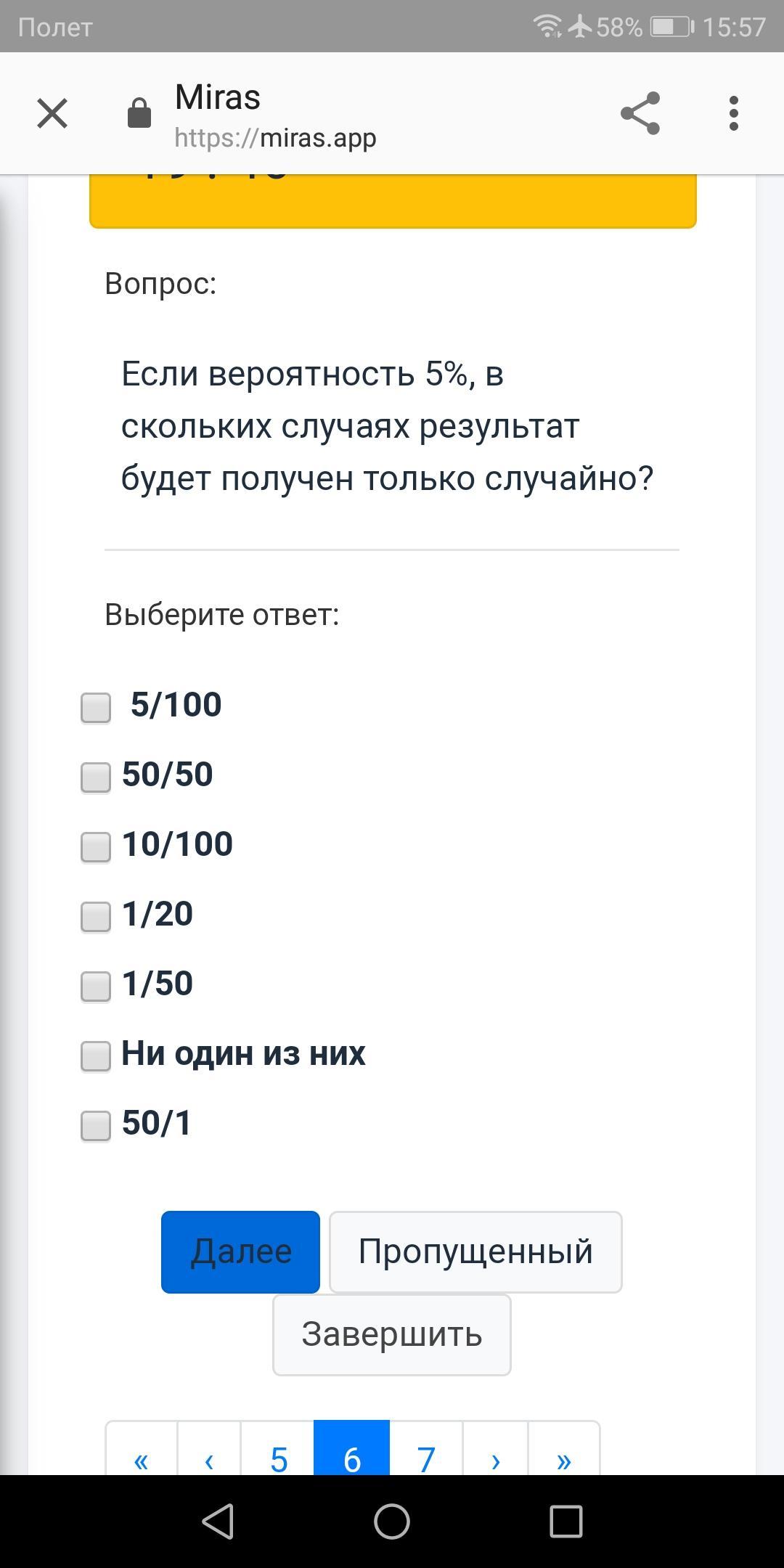Close the Miras browser tab
The height and width of the screenshot is (1568, 784).
52,113
